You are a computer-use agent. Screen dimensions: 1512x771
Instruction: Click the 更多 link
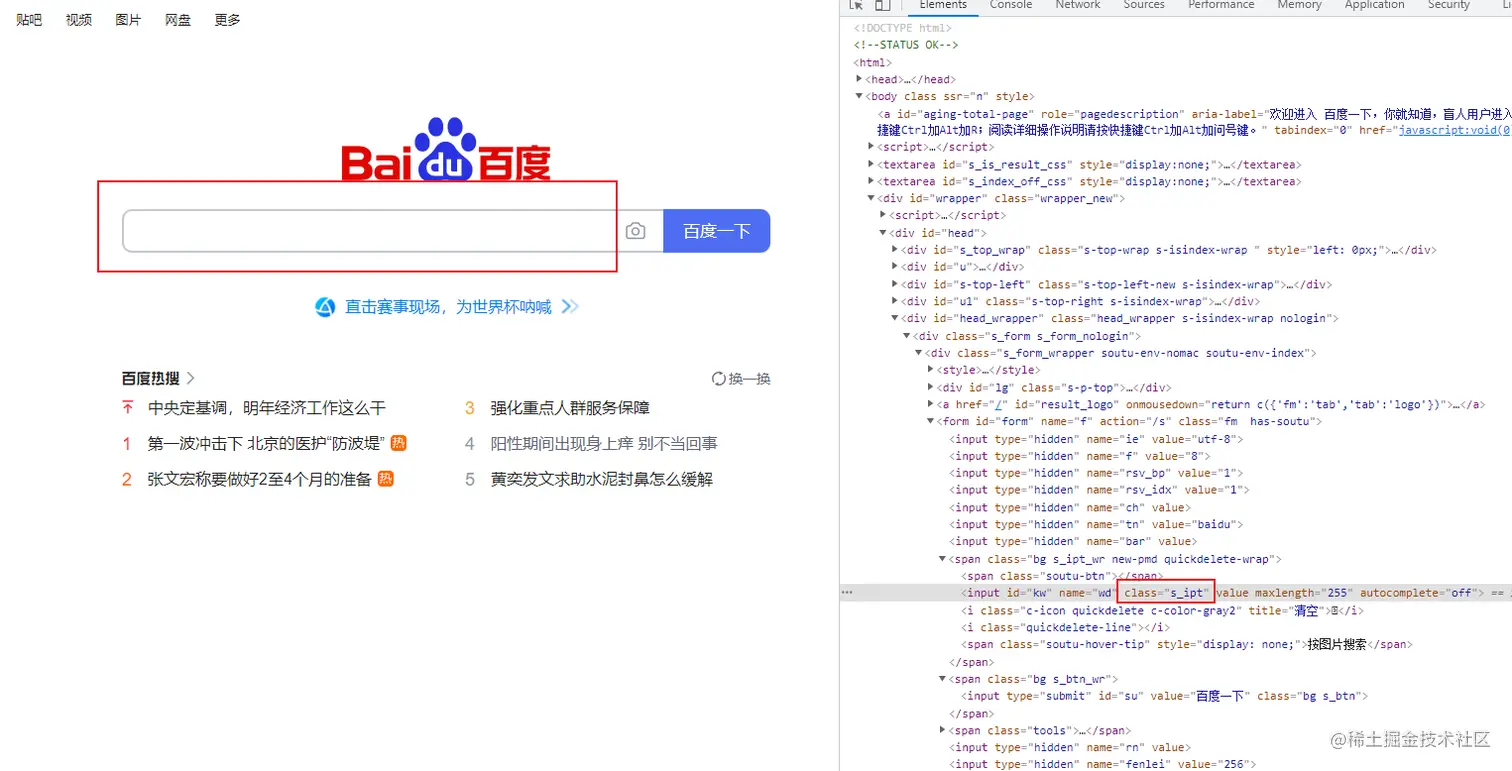227,20
